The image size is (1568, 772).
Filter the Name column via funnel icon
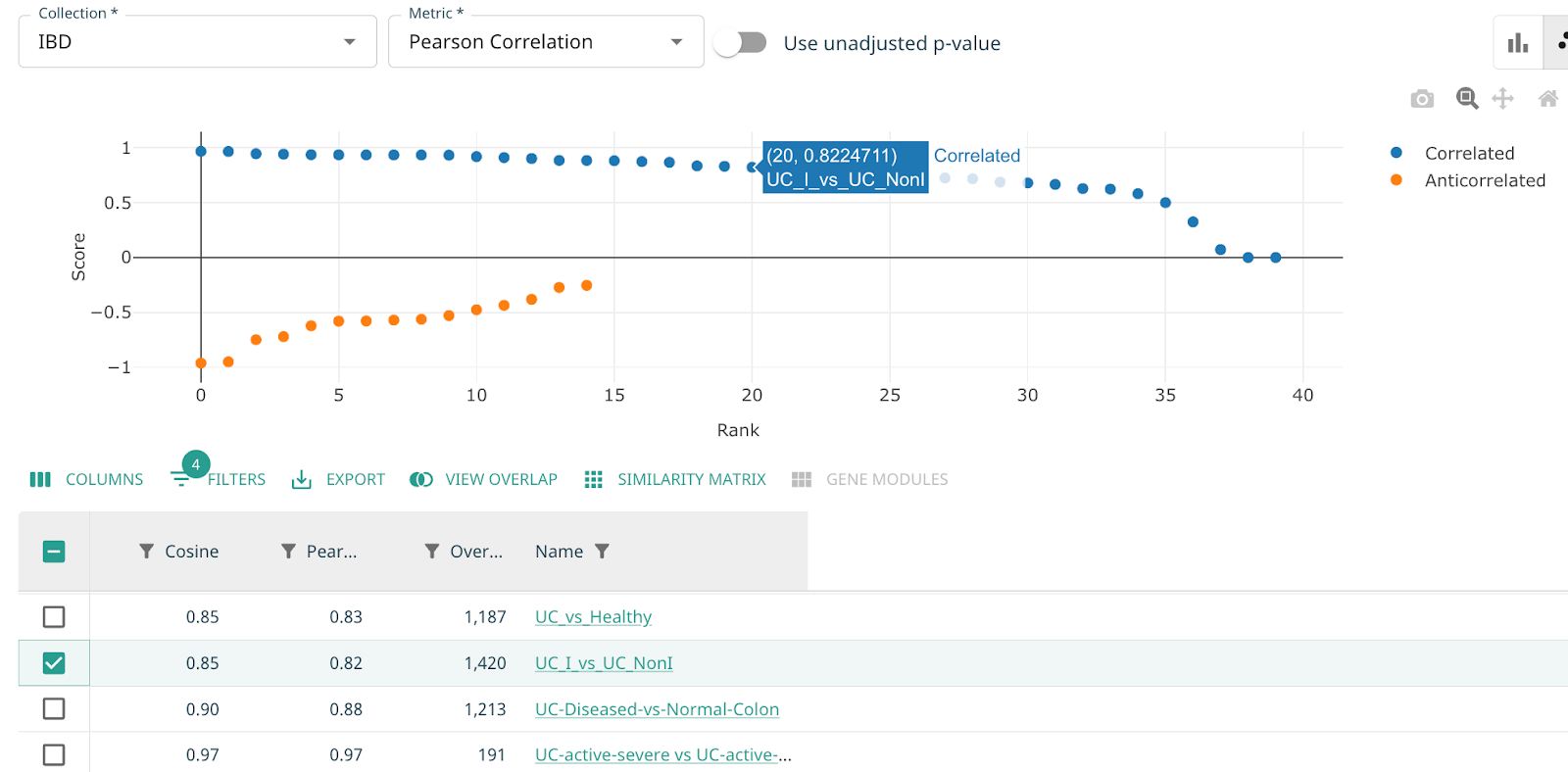point(602,552)
